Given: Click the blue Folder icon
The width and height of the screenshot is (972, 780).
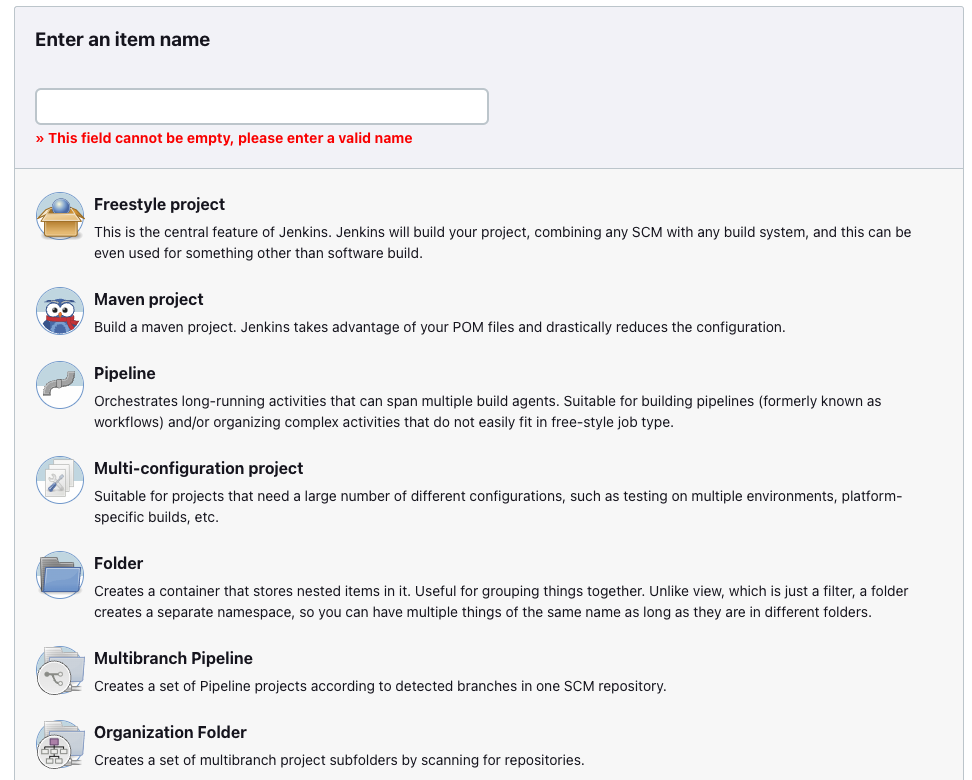Looking at the screenshot, I should click(60, 575).
